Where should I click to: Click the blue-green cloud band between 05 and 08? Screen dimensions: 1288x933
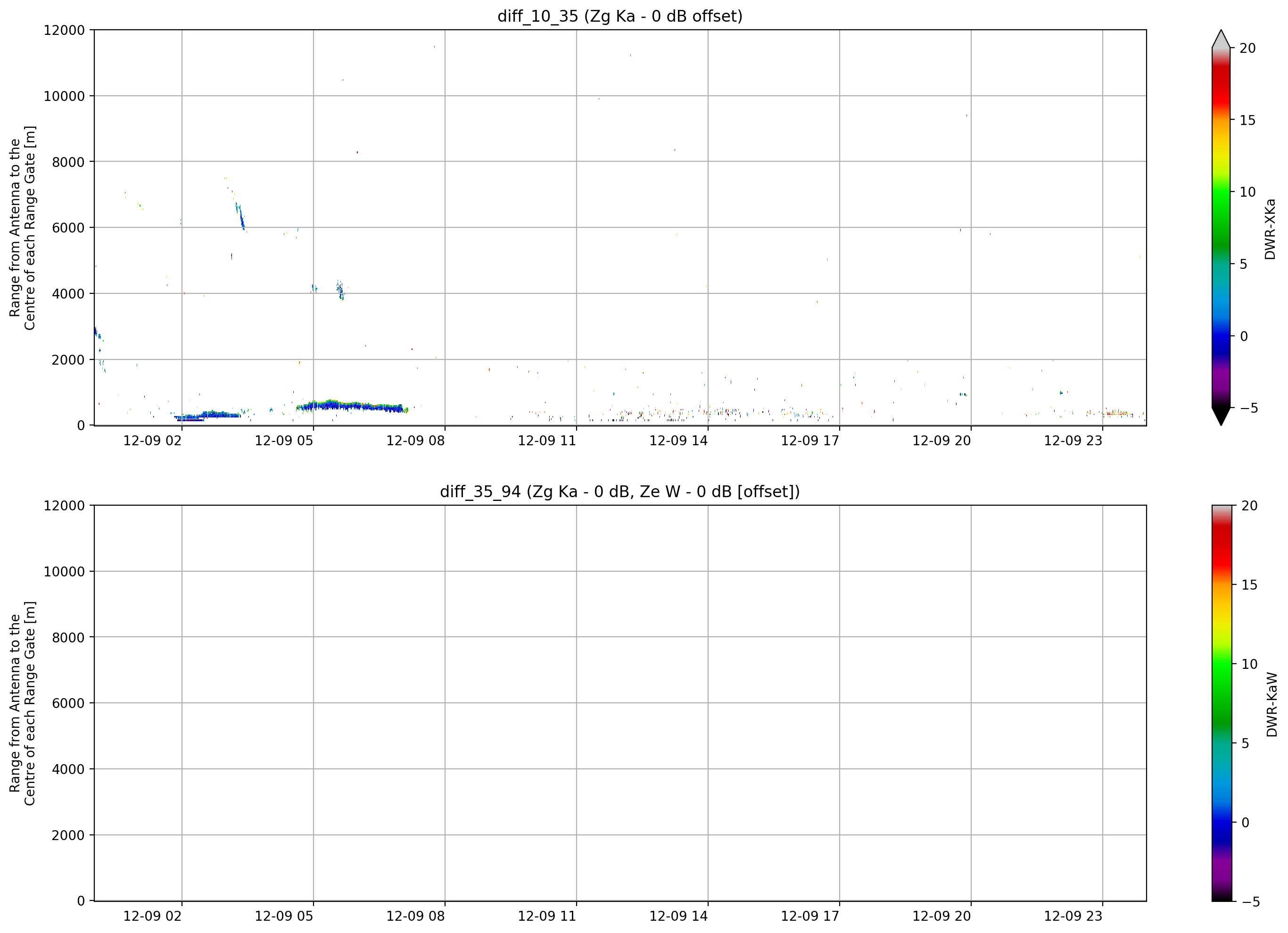[x=352, y=406]
